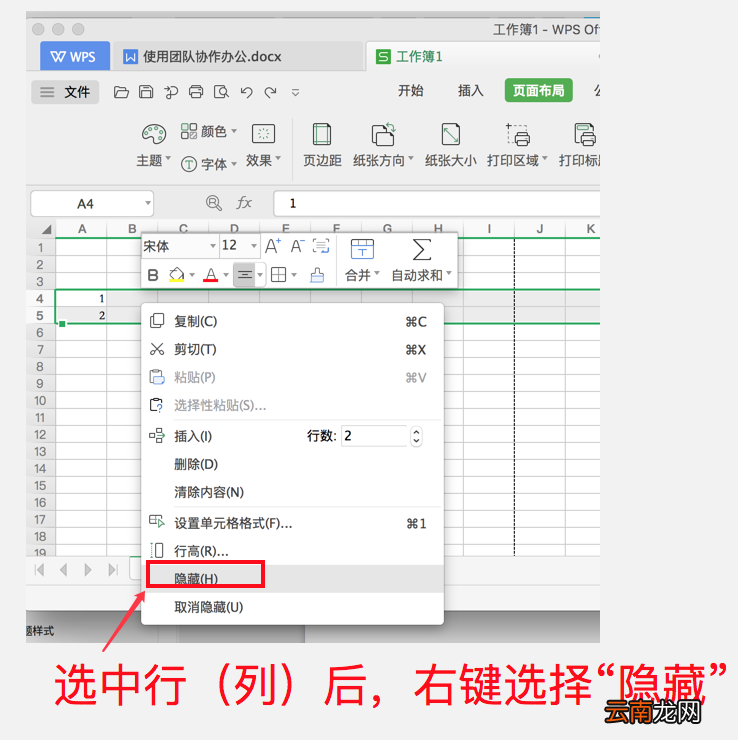Switch to the 开始 ribbon tab

(411, 91)
